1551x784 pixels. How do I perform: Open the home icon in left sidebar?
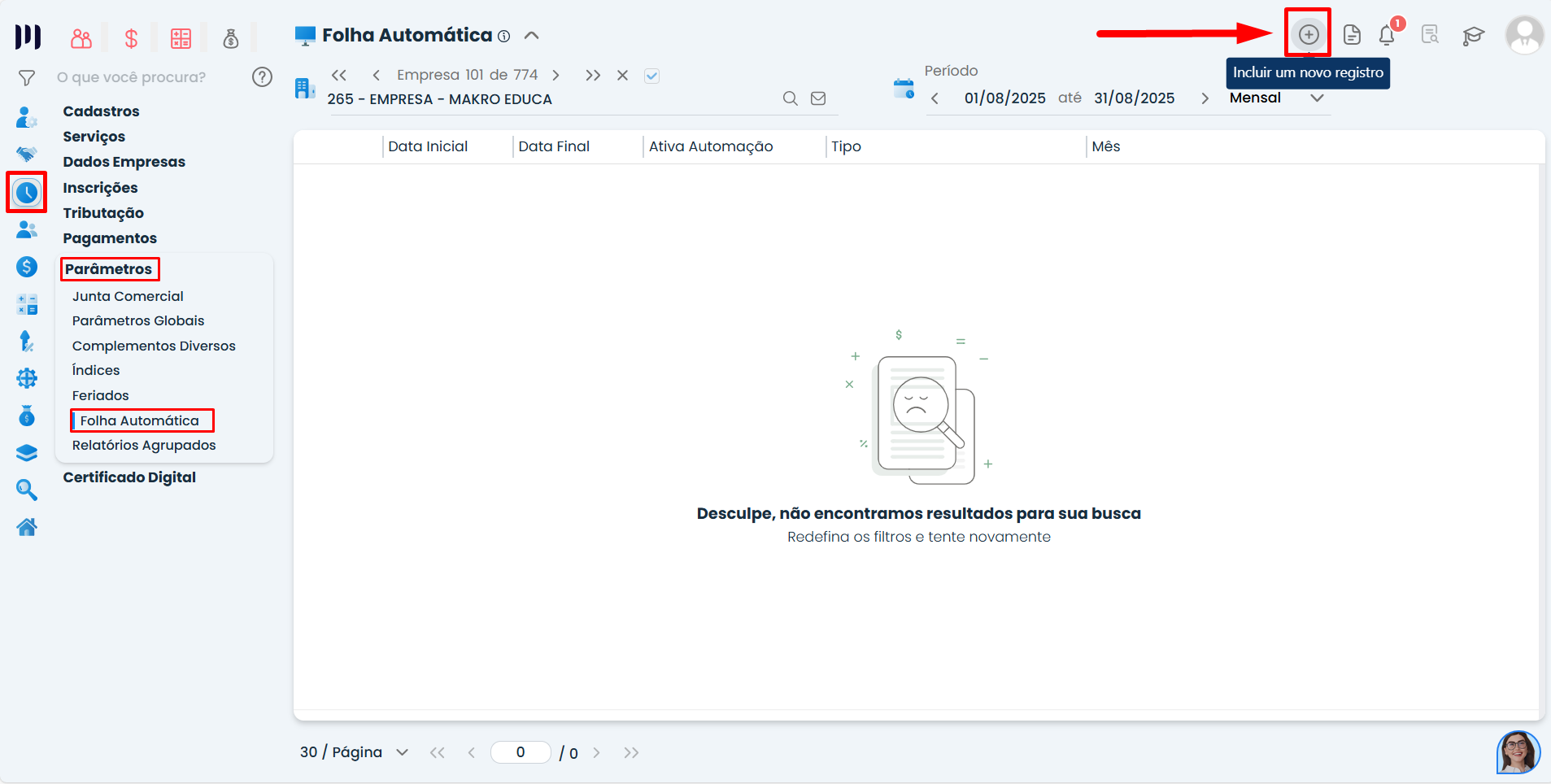27,527
